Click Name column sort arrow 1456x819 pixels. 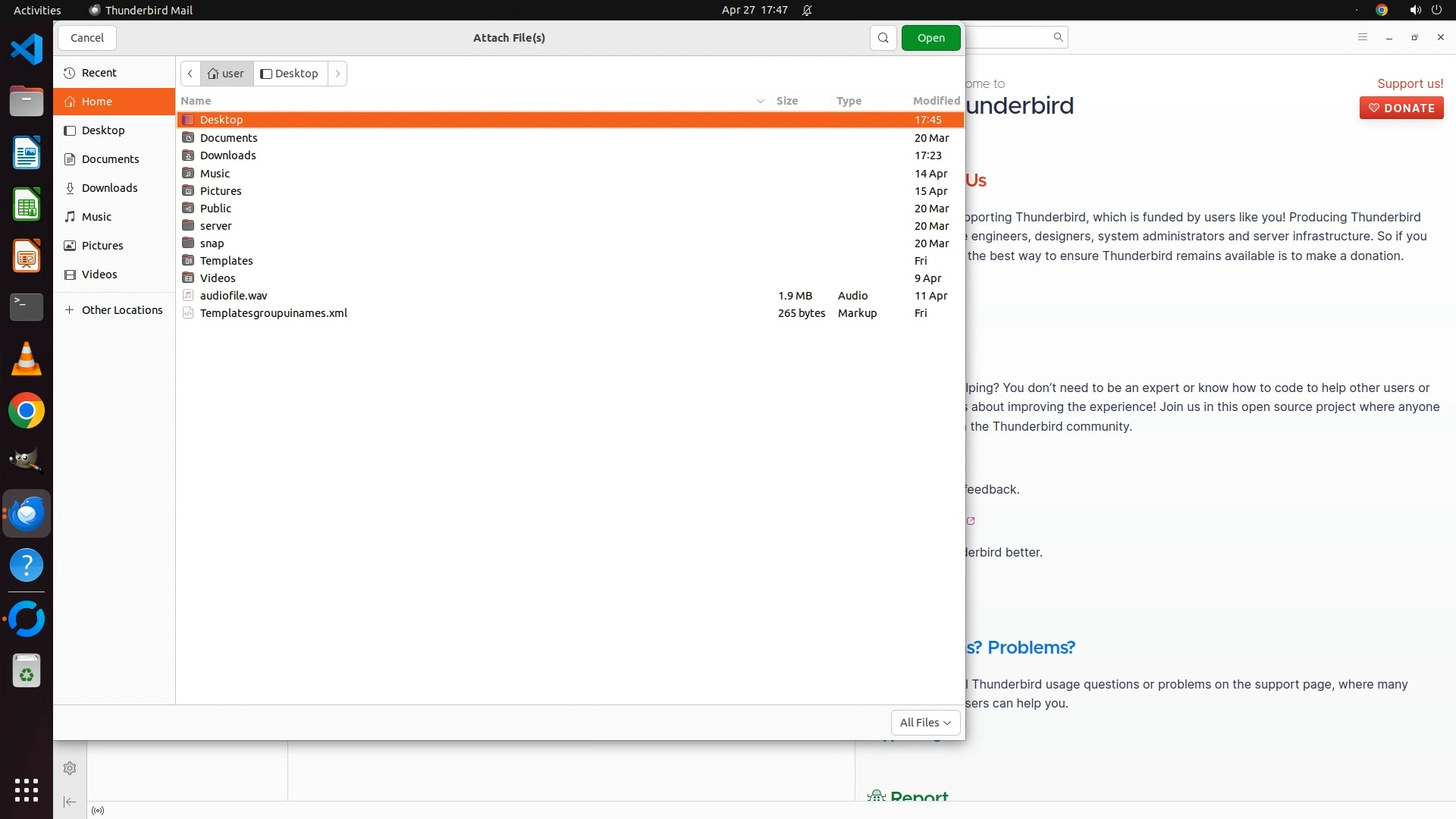pyautogui.click(x=760, y=101)
